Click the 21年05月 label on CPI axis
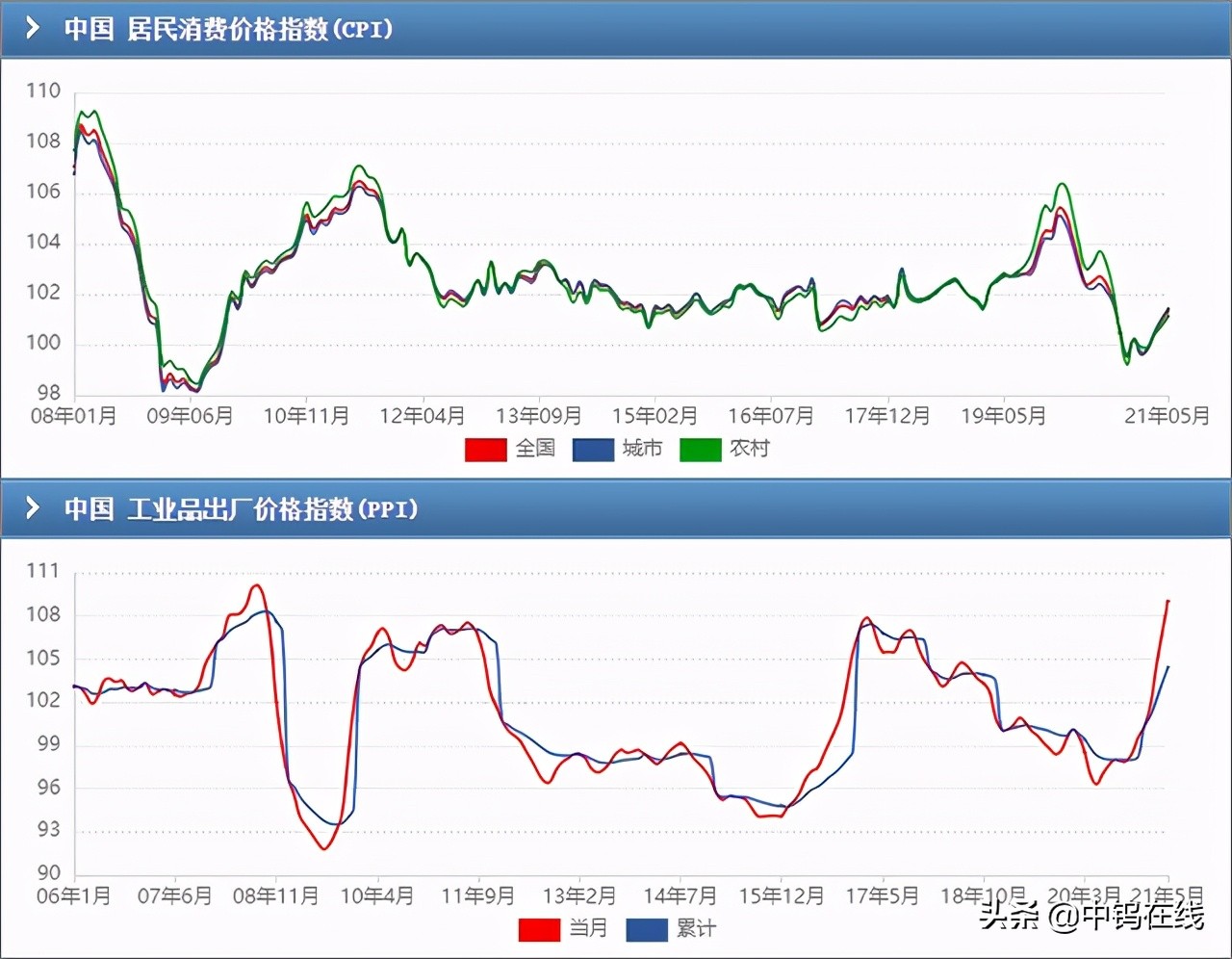1232x959 pixels. [x=1167, y=416]
